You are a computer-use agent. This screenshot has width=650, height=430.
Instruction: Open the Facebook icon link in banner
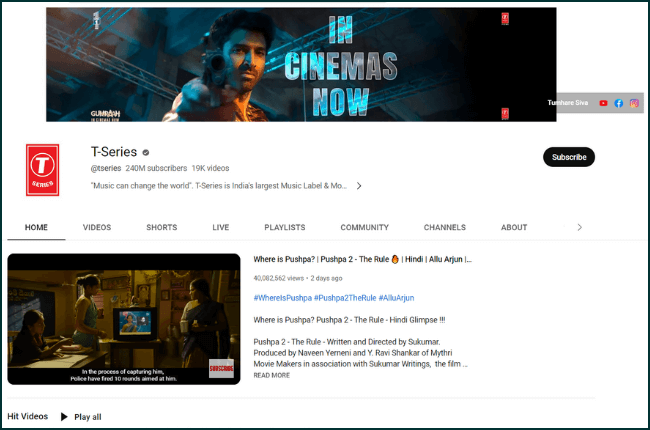coord(618,103)
